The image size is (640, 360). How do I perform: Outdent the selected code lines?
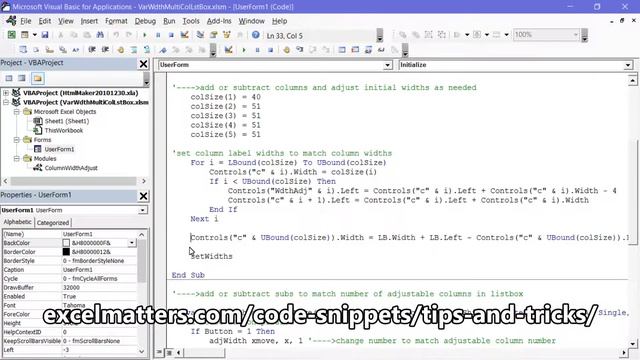[x=105, y=50]
